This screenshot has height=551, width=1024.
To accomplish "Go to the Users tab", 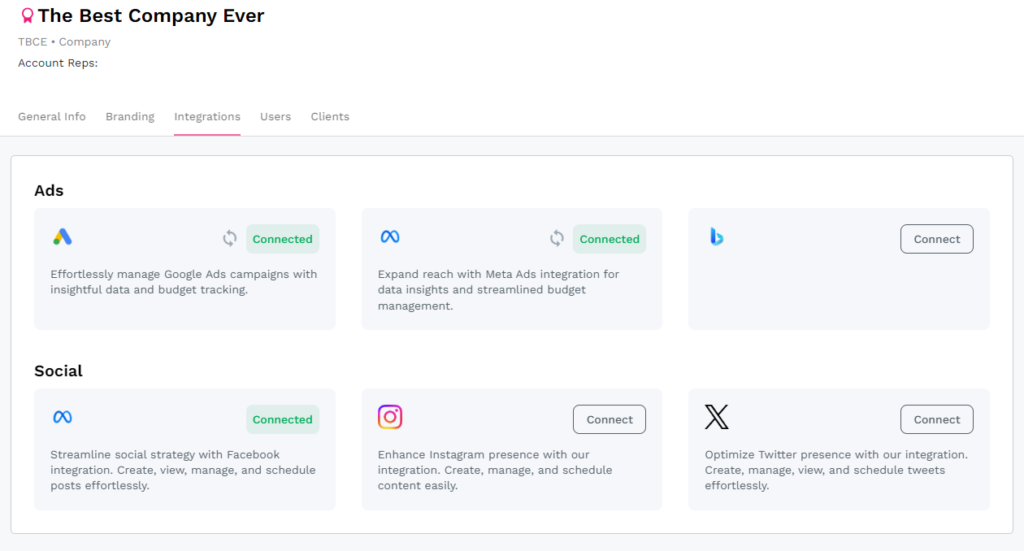I will [x=275, y=117].
